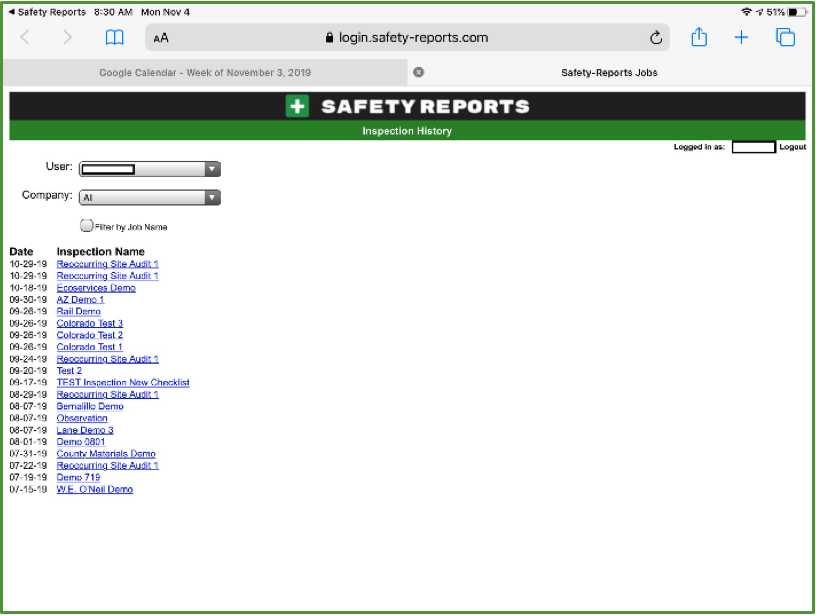This screenshot has width=816, height=615.
Task: Open TEST Inspection New Checklist link
Action: pos(123,383)
